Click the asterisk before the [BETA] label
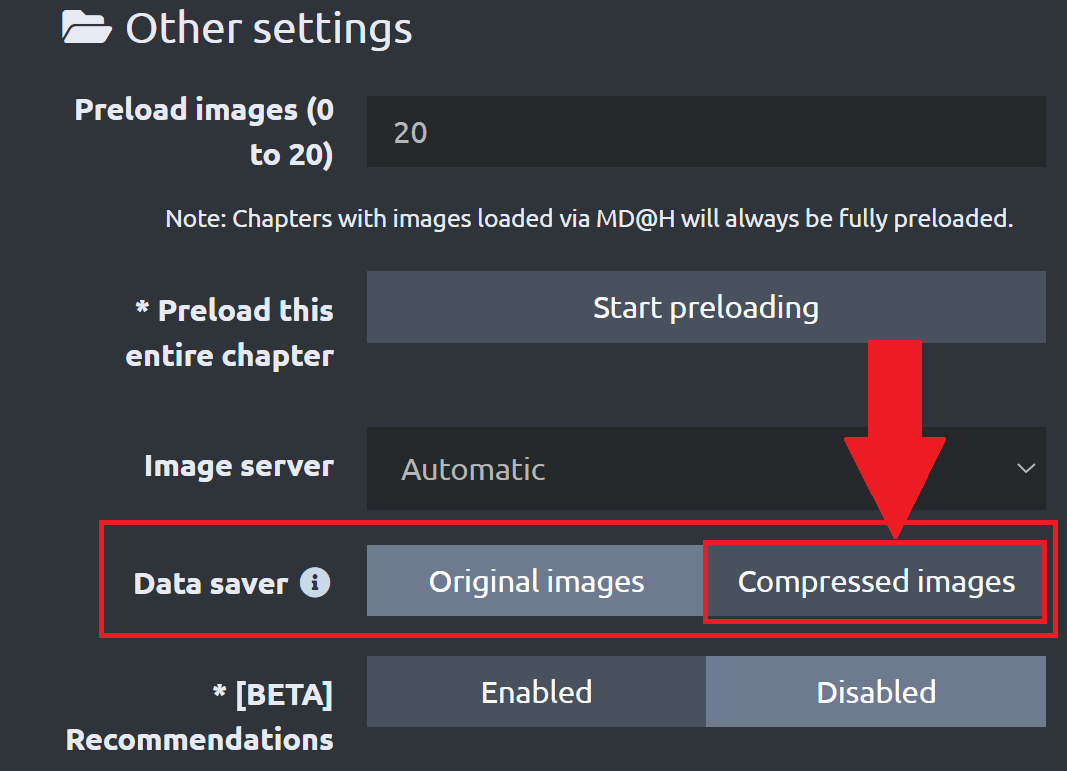The image size is (1067, 771). pos(219,694)
